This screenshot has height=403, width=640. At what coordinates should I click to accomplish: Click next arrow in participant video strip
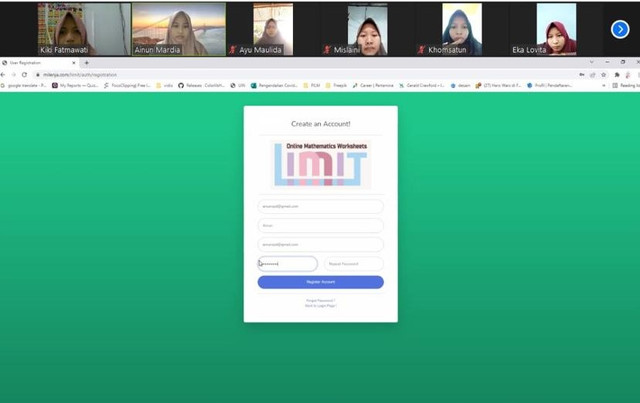point(619,30)
